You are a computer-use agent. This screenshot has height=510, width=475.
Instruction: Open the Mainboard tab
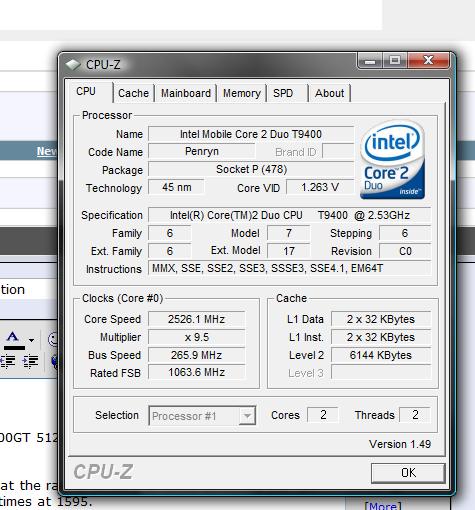point(186,93)
